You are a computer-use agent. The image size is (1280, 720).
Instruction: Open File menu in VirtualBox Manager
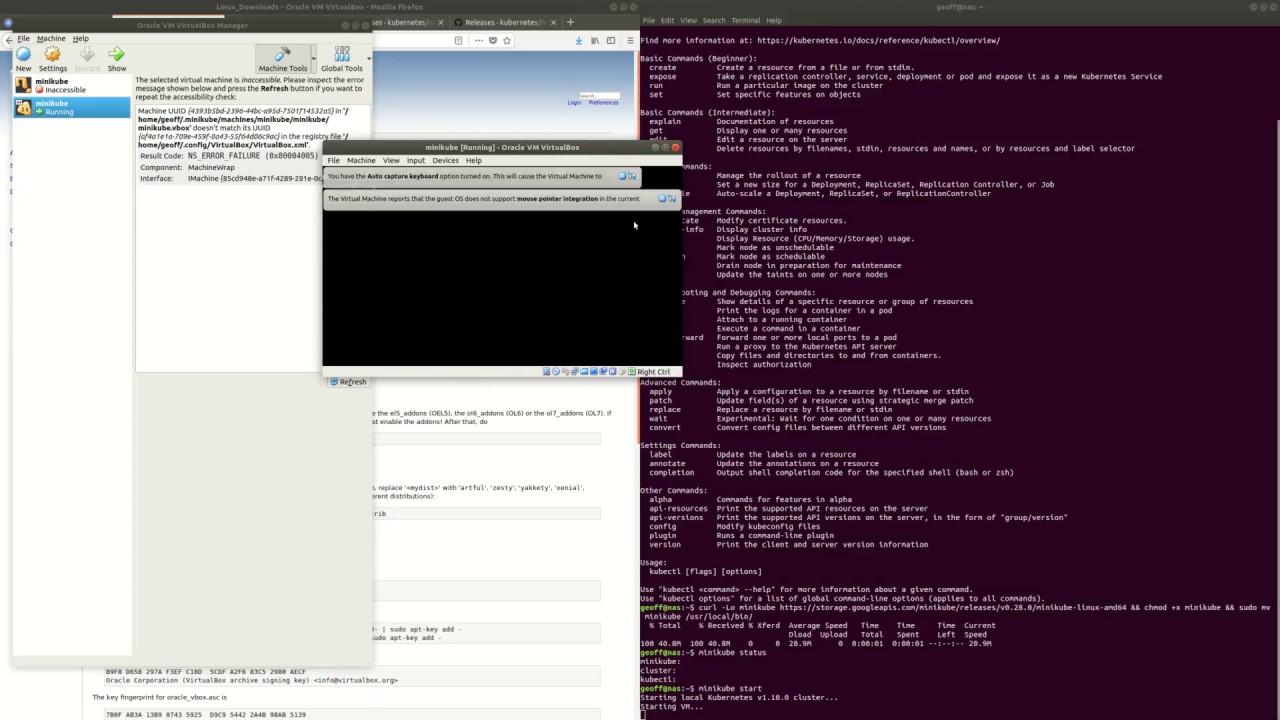23,38
